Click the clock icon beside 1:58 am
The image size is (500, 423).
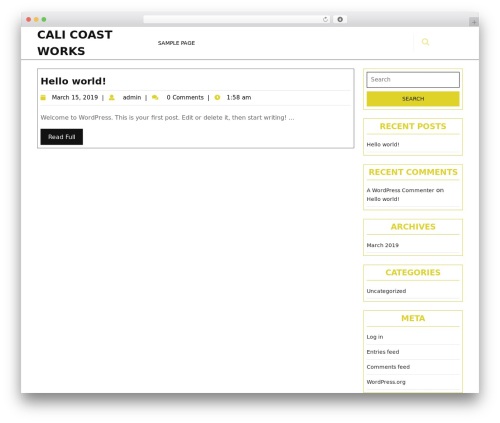(x=217, y=97)
